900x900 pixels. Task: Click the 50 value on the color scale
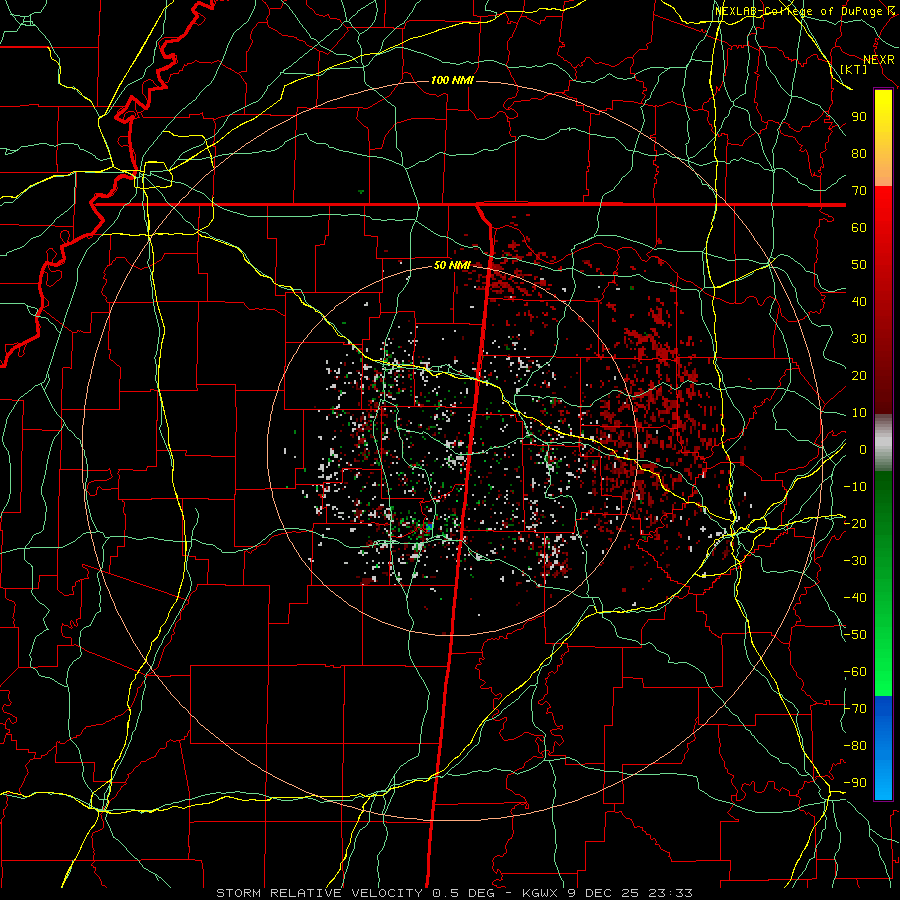coord(859,265)
